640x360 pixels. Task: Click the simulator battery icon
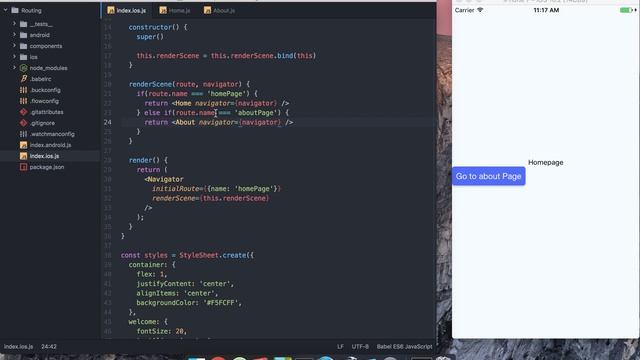click(x=627, y=10)
